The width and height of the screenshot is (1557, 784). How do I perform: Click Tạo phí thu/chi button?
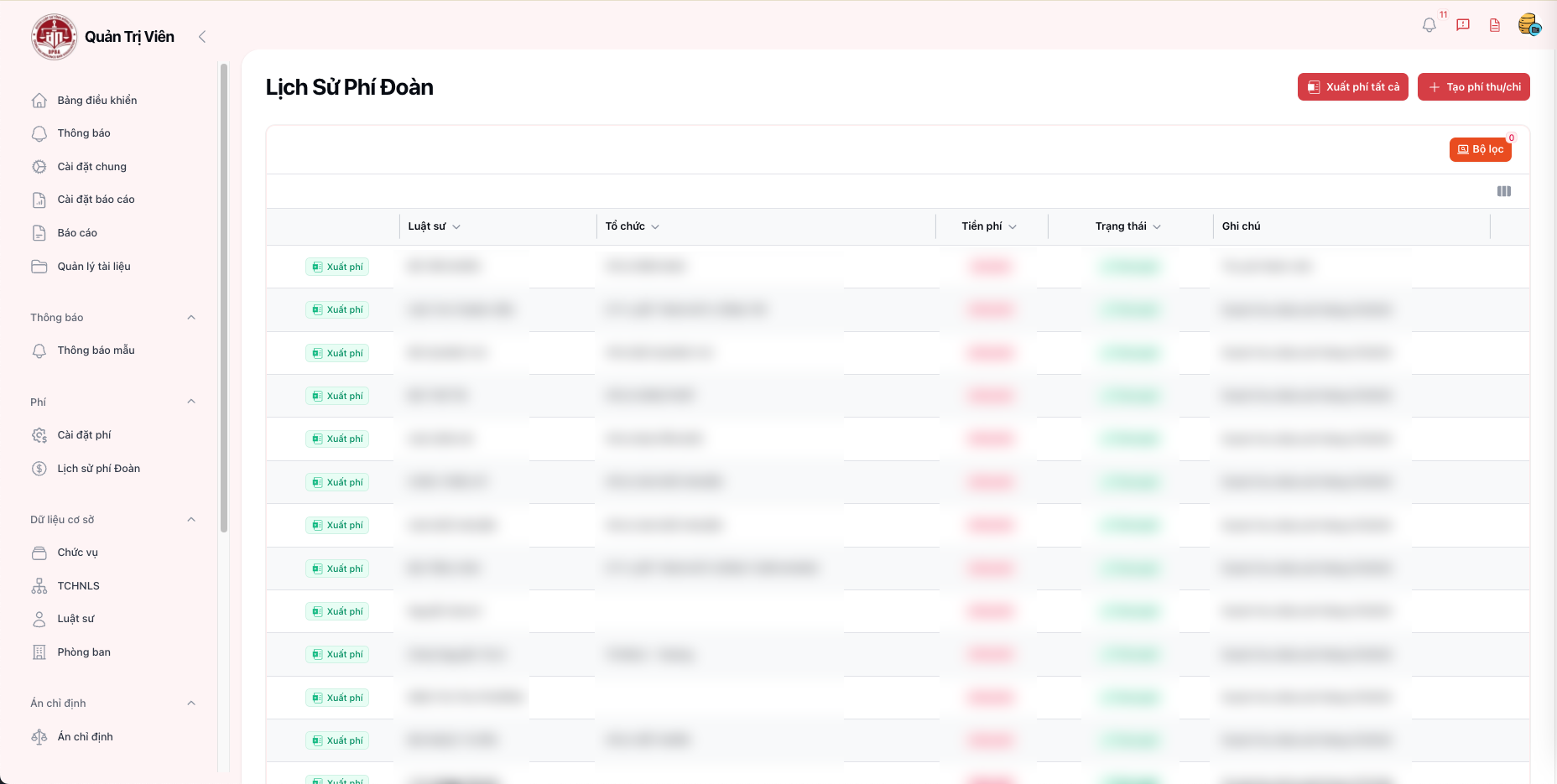(1473, 87)
